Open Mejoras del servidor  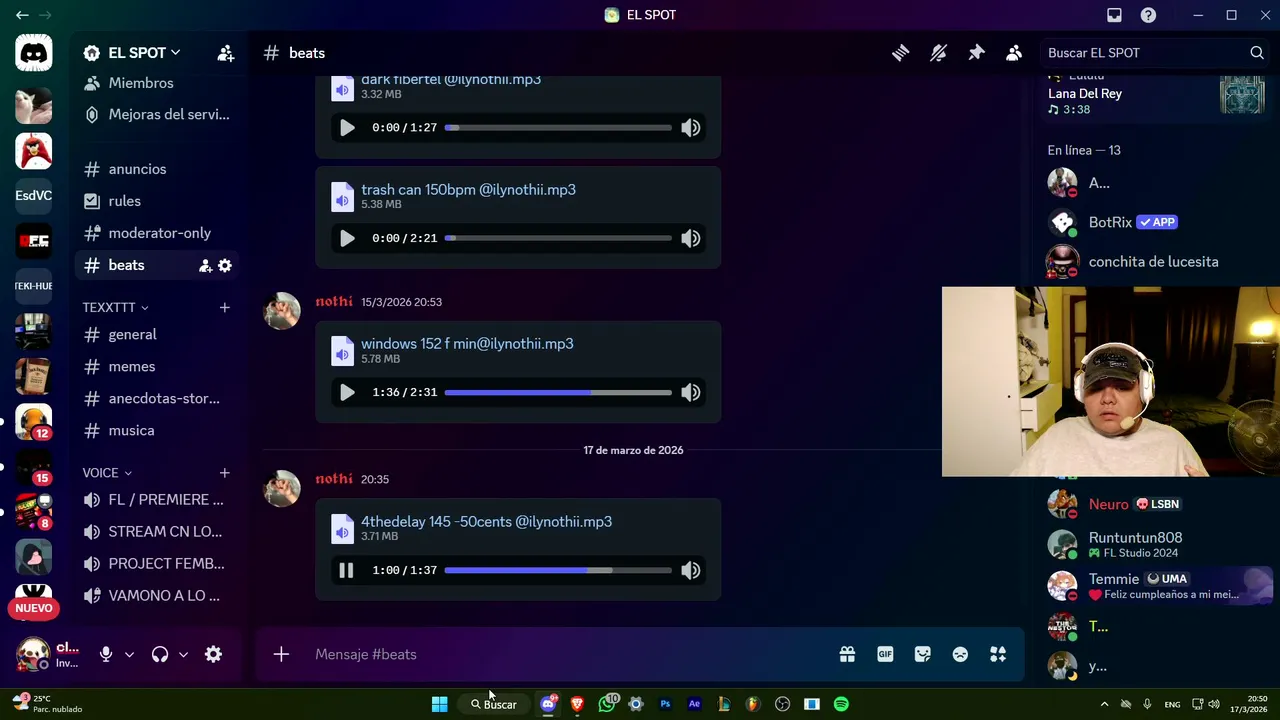(157, 114)
